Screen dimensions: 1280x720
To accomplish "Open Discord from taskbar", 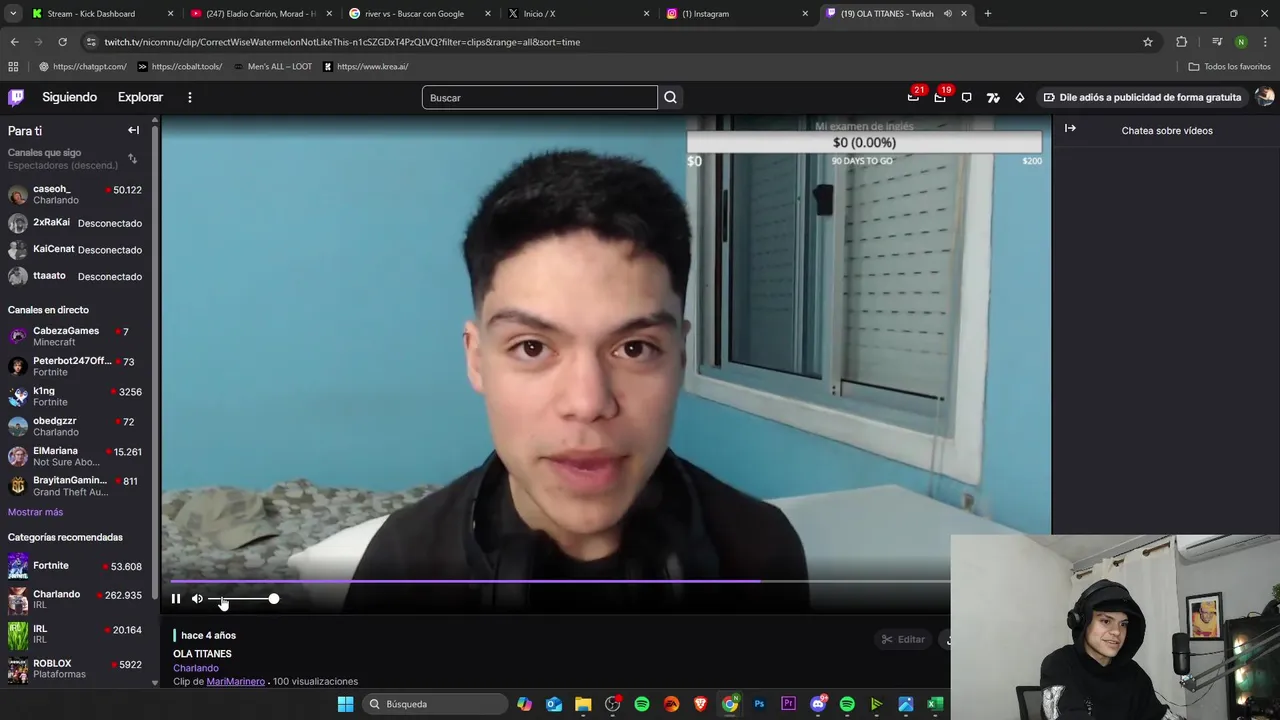I will (818, 704).
